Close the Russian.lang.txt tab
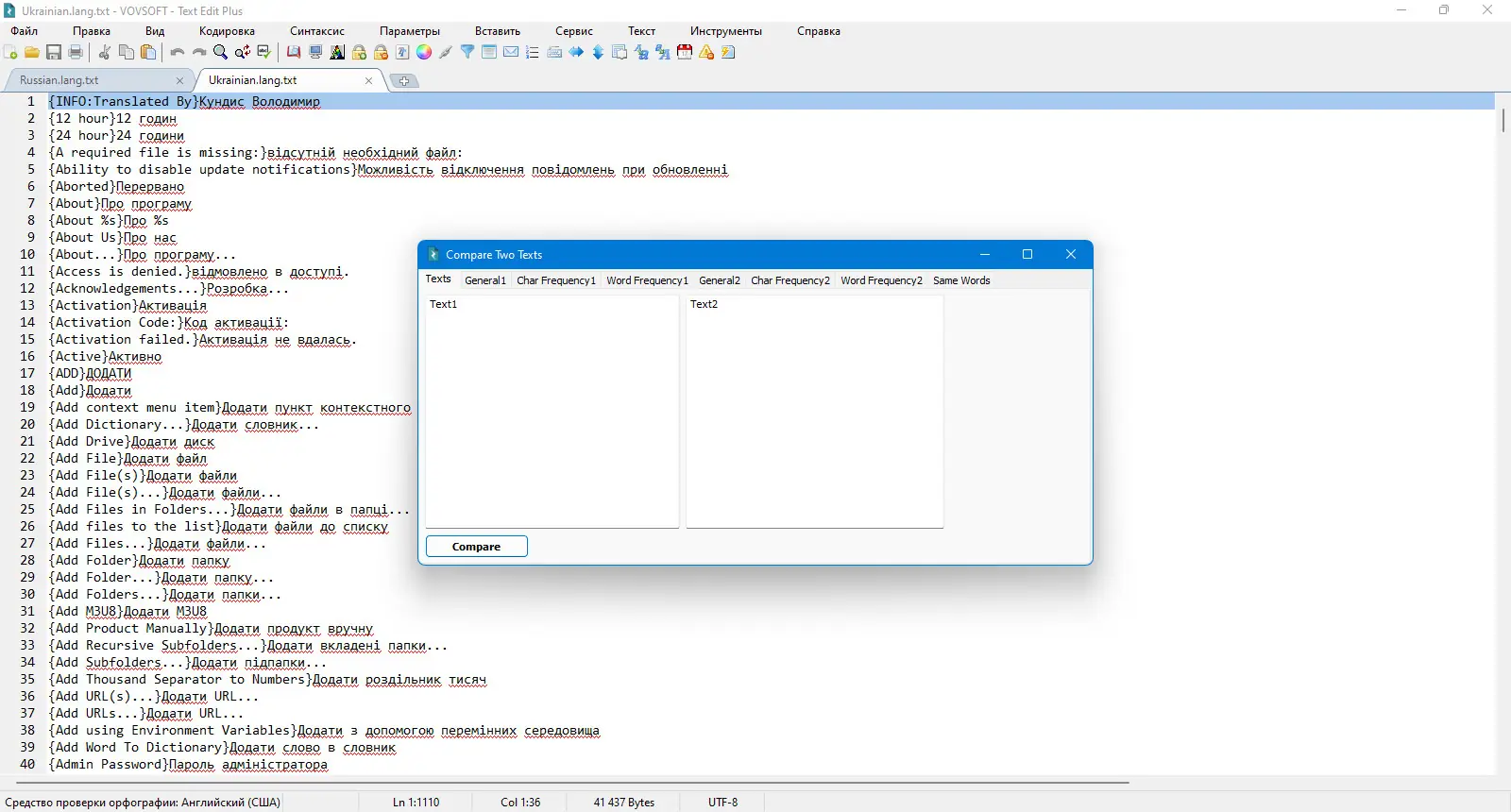 click(x=179, y=81)
